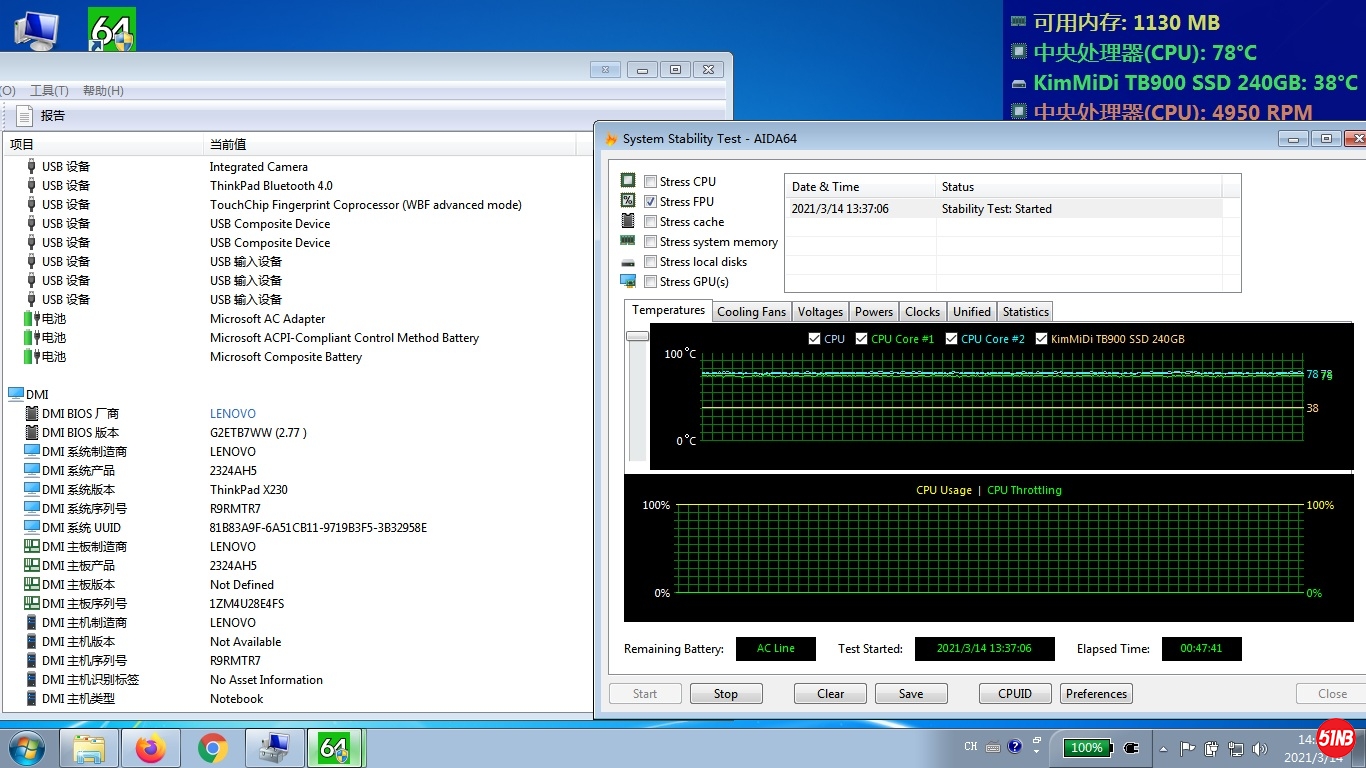
Task: Open the AIDA64 desktop shortcut icon
Action: coord(111,30)
